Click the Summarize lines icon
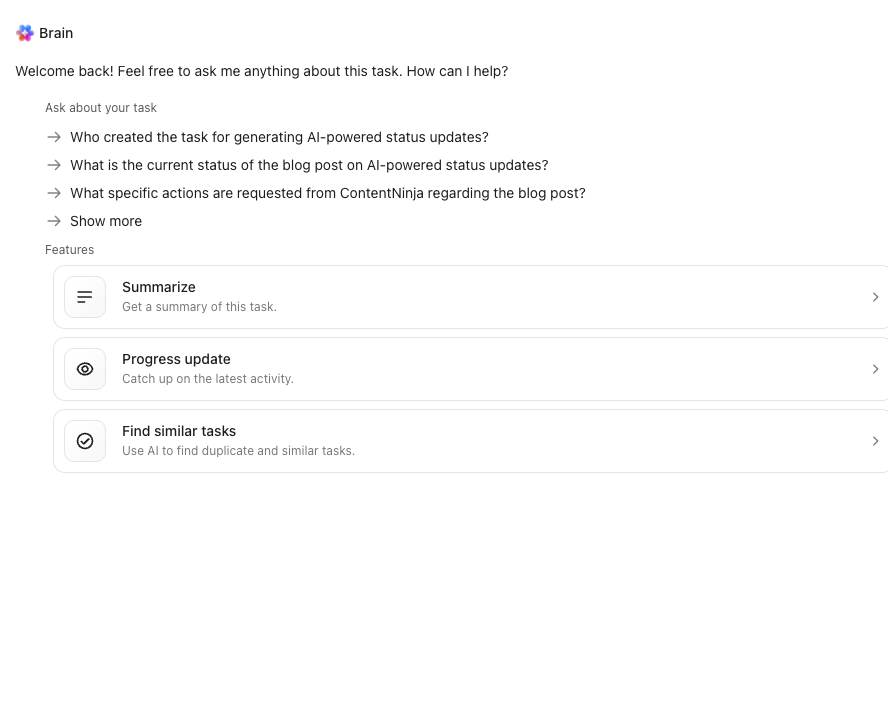The image size is (888, 717). (x=85, y=297)
